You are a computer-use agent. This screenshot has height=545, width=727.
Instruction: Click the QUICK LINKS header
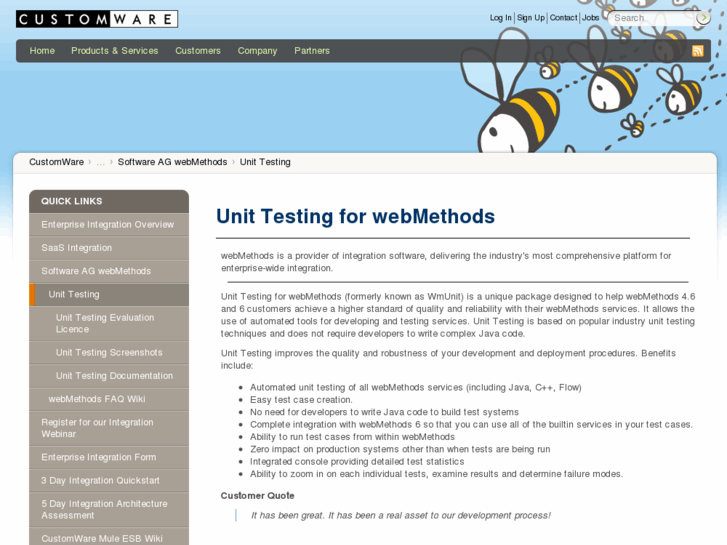pyautogui.click(x=109, y=201)
